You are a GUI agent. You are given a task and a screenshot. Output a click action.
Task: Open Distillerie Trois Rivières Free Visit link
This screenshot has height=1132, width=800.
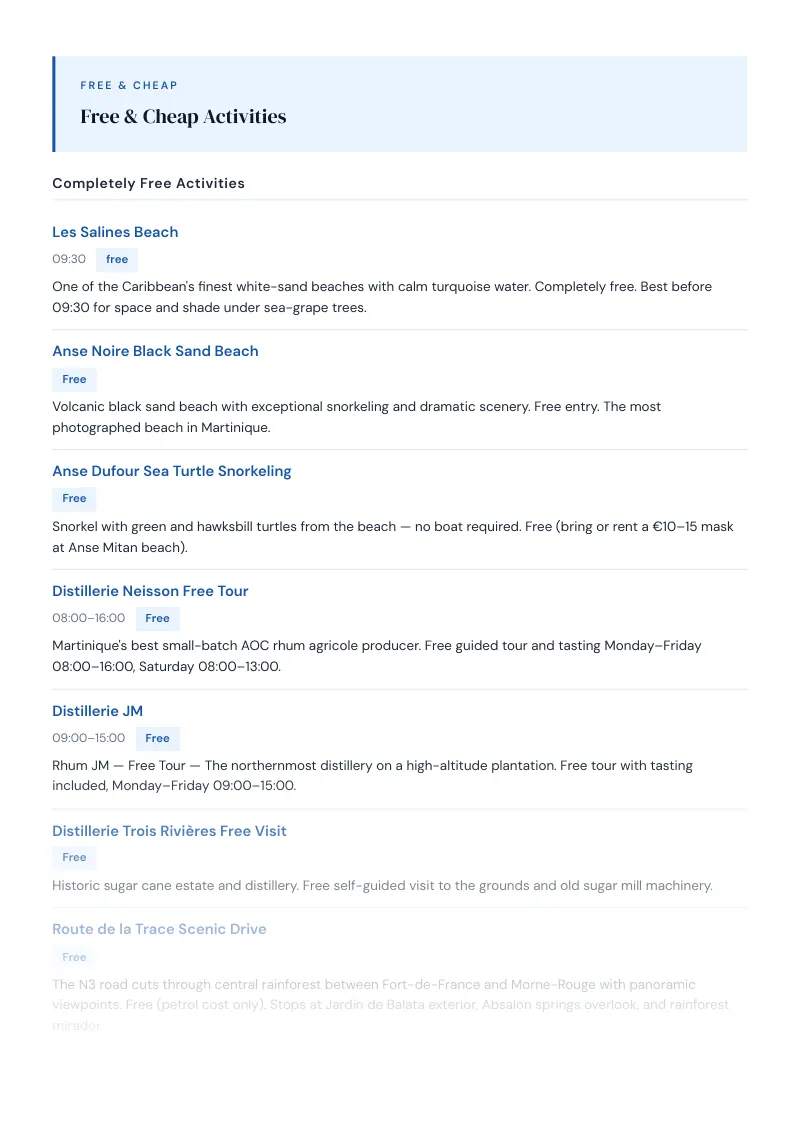click(x=169, y=831)
